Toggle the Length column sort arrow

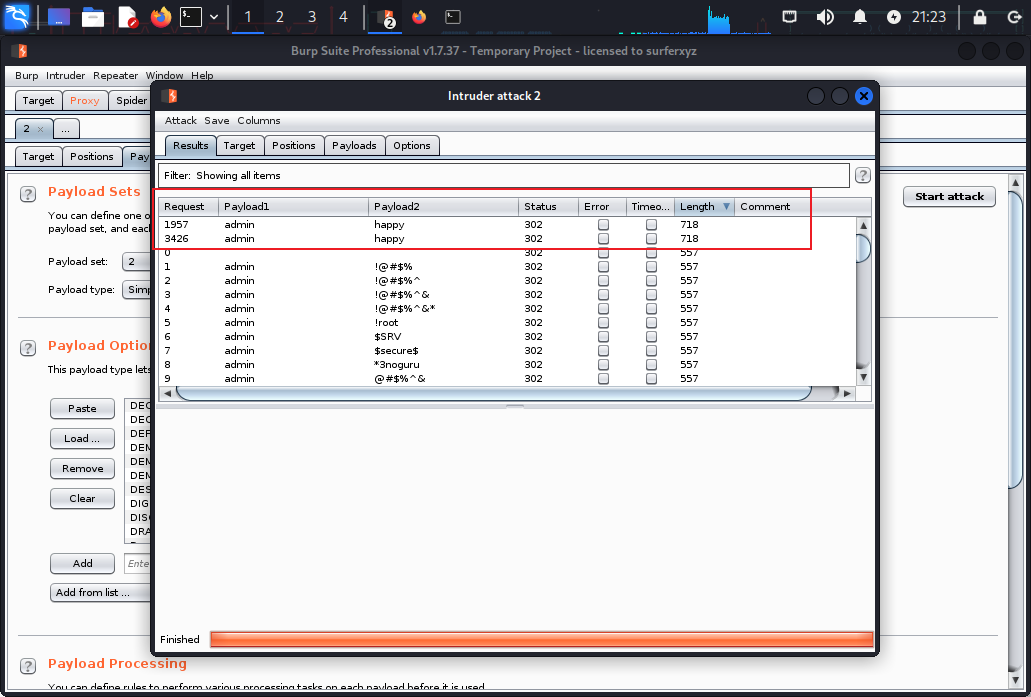coord(727,206)
